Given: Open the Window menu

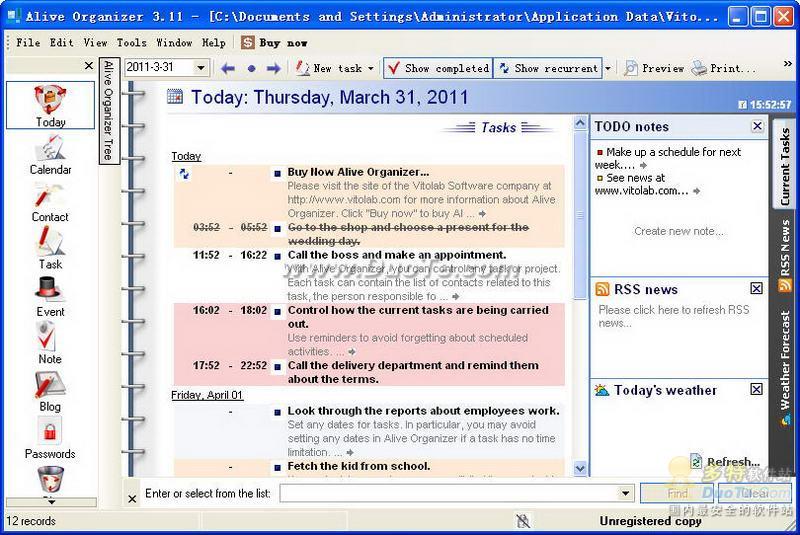Looking at the screenshot, I should point(174,42).
